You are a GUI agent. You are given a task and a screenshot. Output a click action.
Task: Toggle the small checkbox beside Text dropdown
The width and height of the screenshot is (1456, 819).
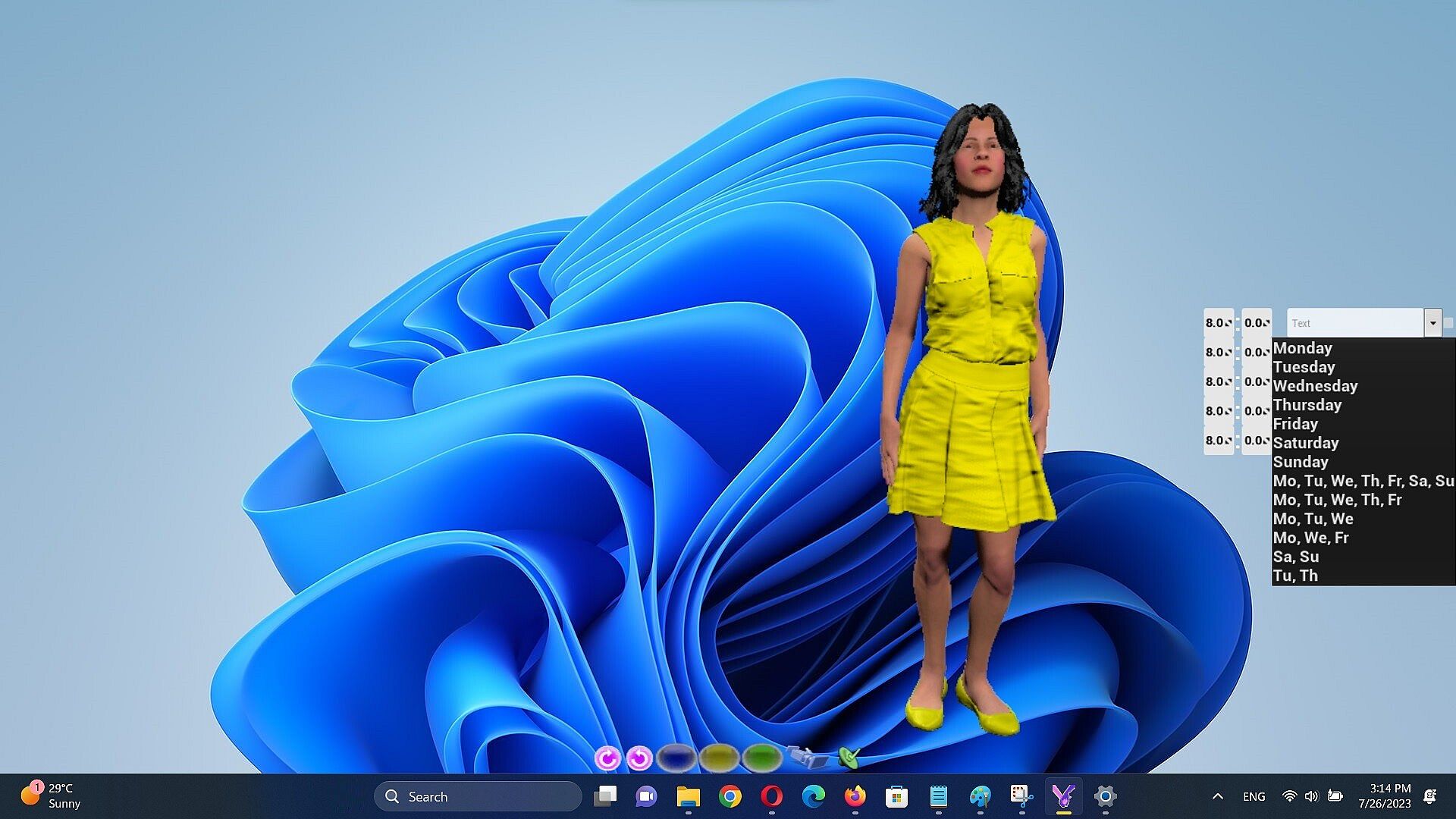1448,323
